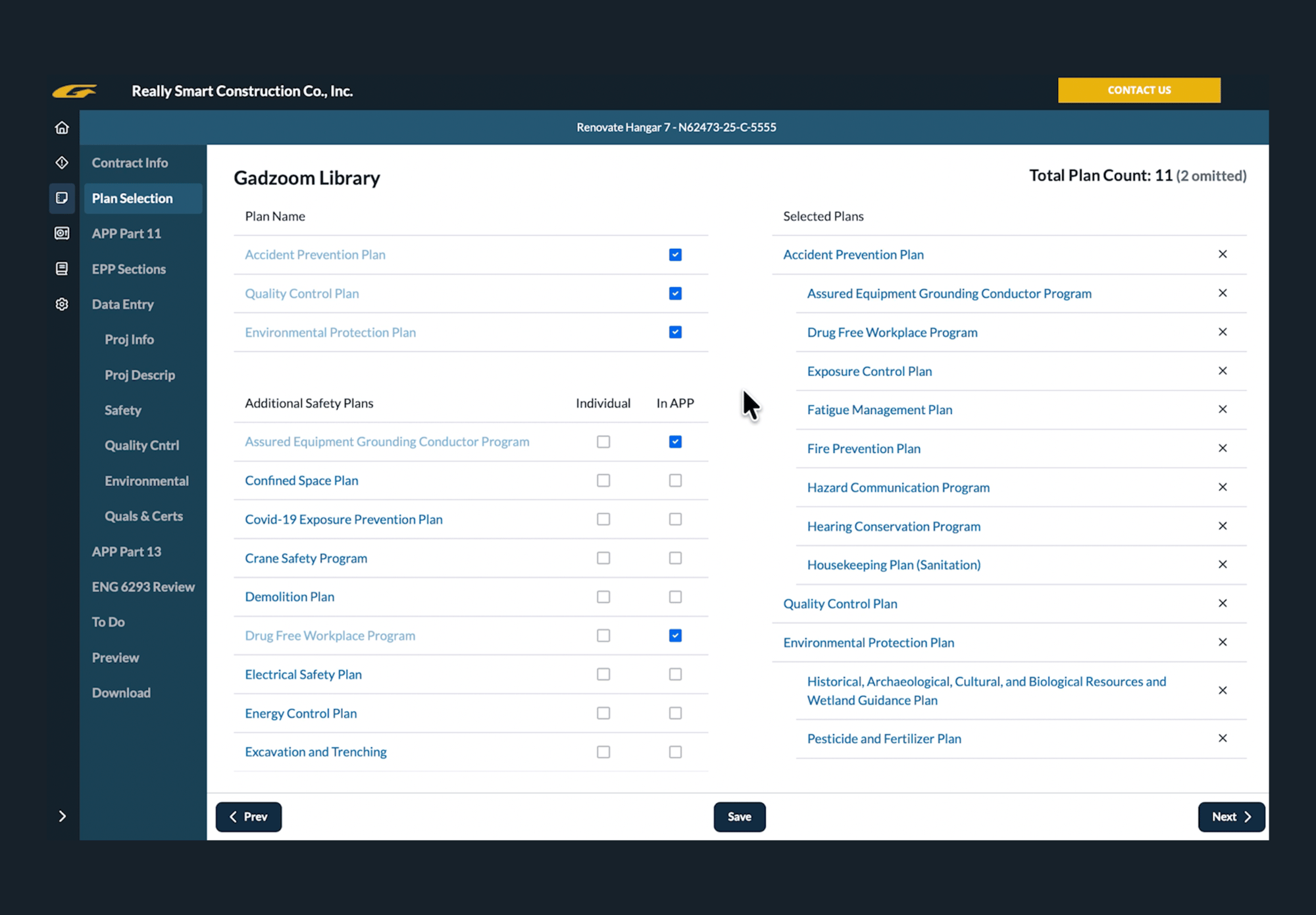Viewport: 1316px width, 915px height.
Task: Check In APP for Demolition Plan
Action: tap(675, 597)
